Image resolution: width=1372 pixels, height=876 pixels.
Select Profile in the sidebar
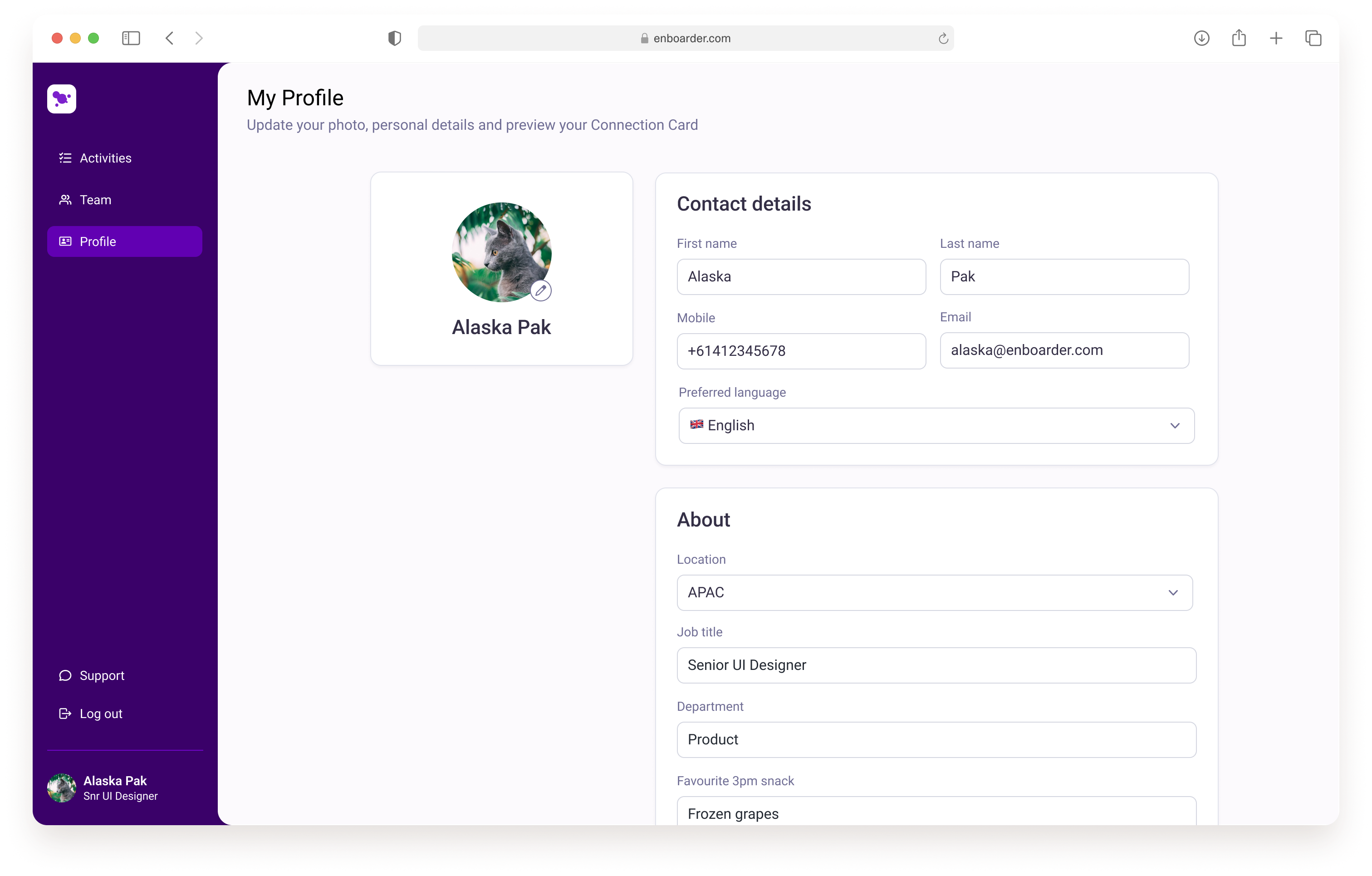point(124,241)
